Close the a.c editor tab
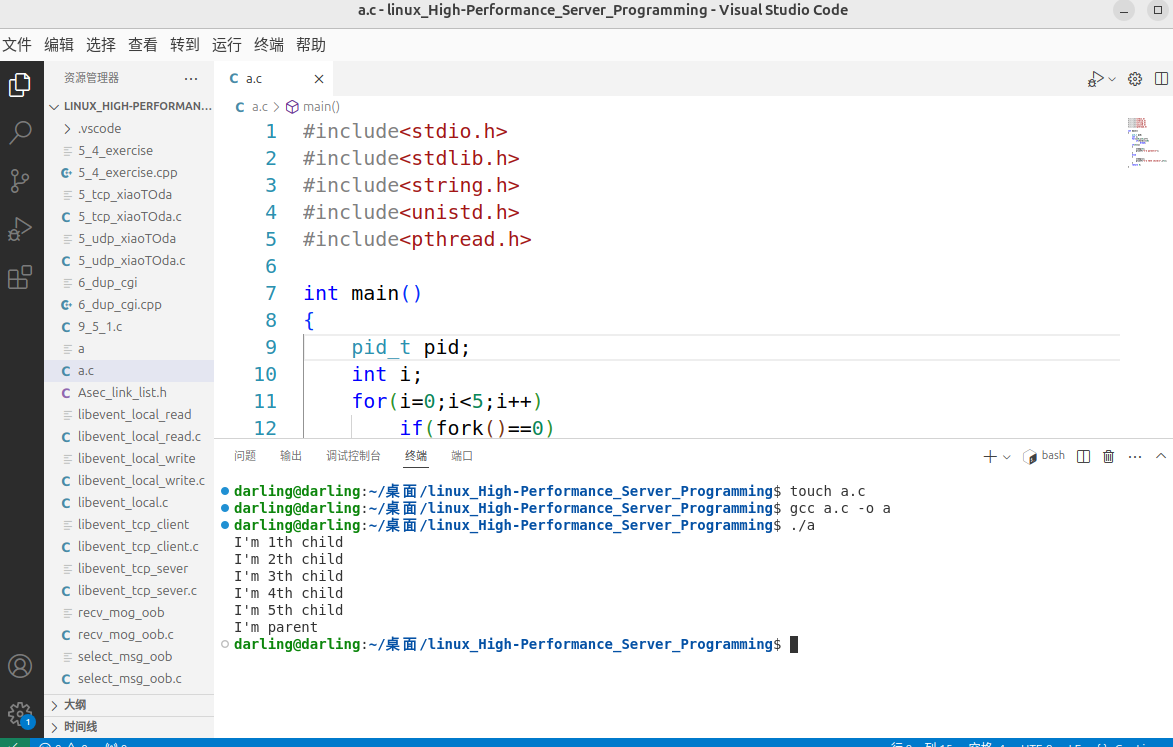This screenshot has height=747, width=1173. (x=319, y=79)
